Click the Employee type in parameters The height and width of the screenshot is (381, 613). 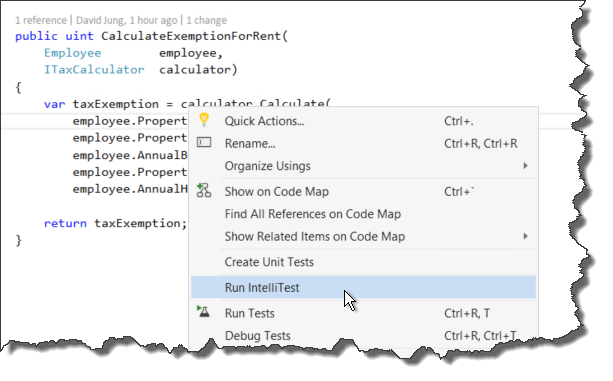(x=72, y=53)
